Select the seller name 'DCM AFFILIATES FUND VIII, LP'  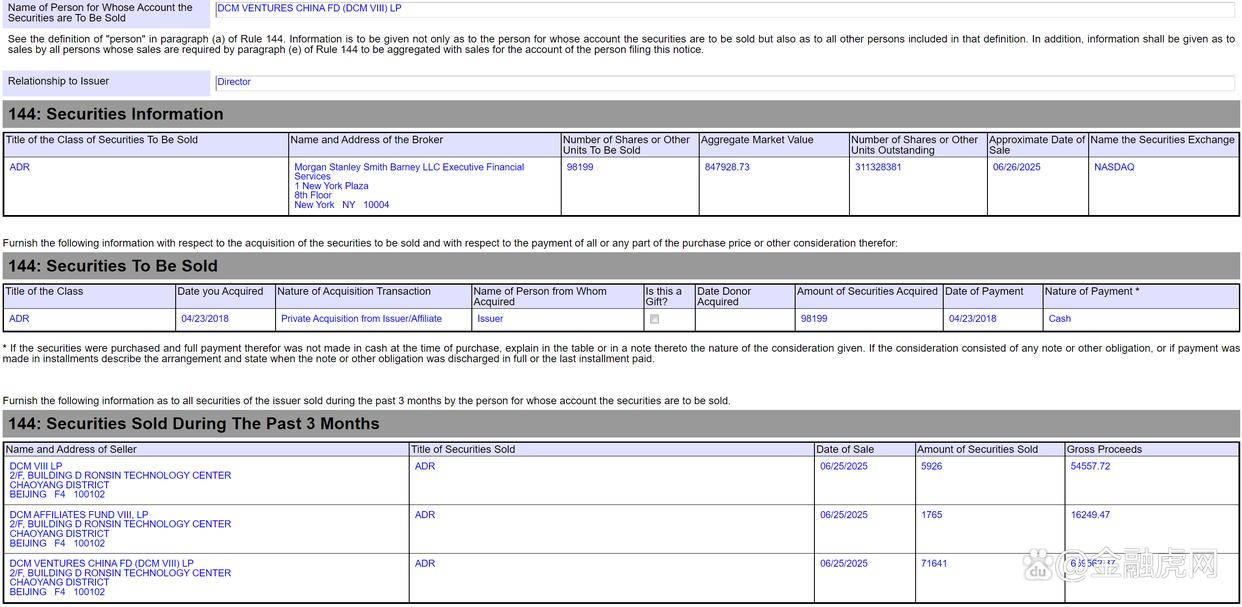point(79,515)
